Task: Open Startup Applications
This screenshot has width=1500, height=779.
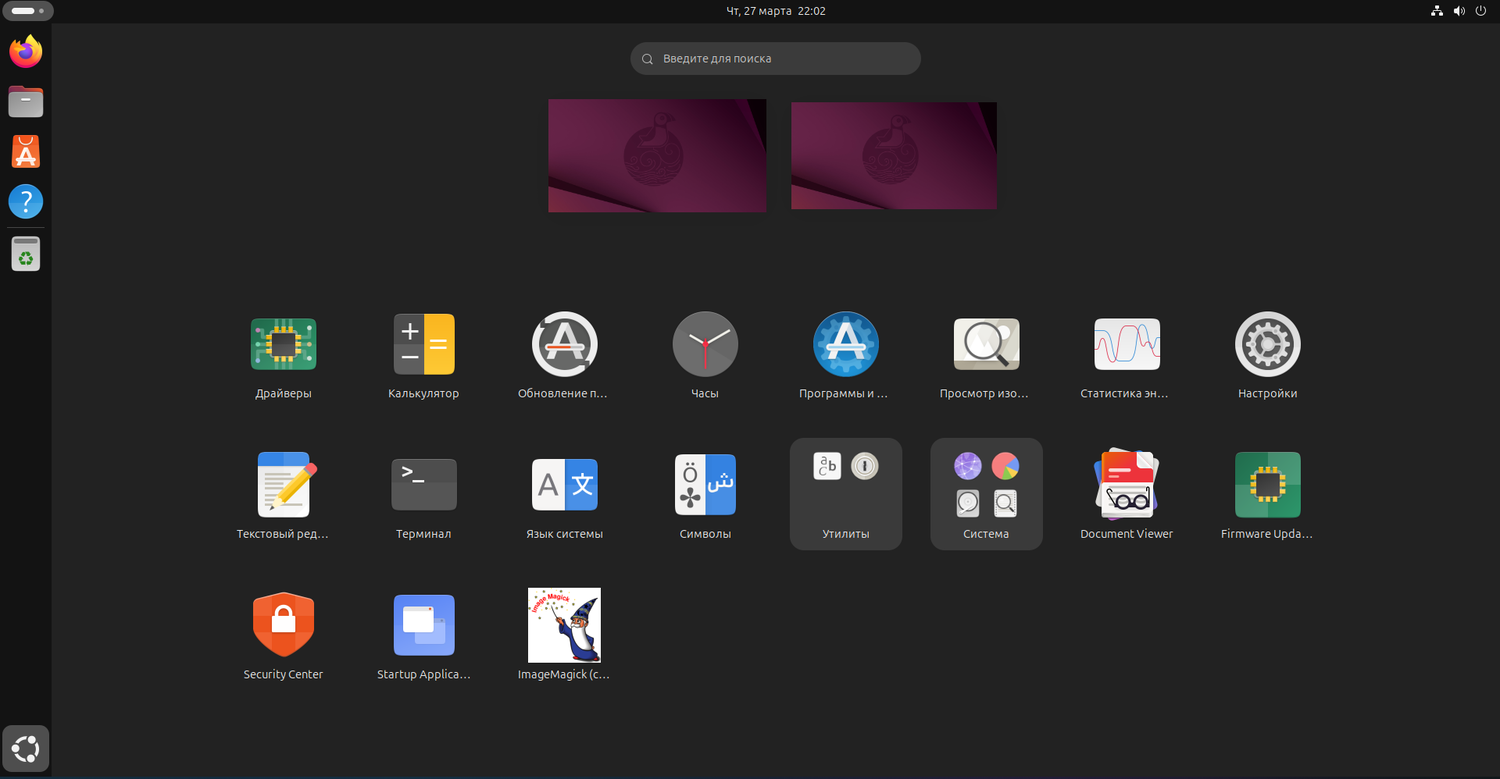Action: tap(424, 625)
